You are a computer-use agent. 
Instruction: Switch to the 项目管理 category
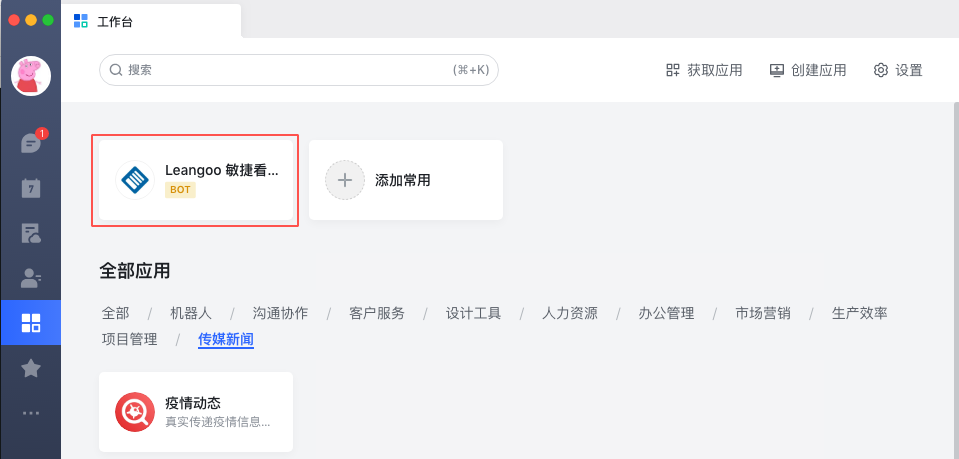point(129,339)
